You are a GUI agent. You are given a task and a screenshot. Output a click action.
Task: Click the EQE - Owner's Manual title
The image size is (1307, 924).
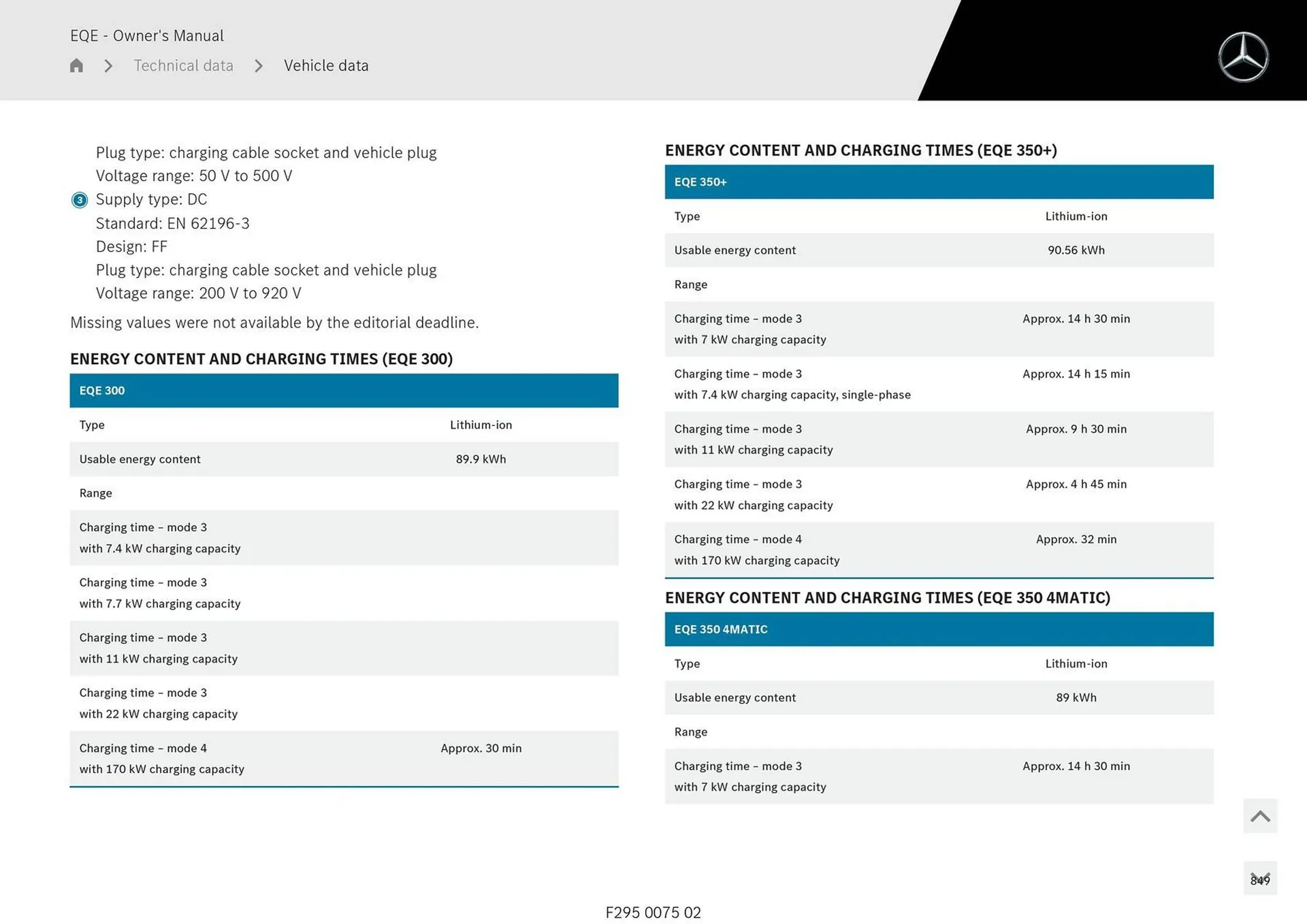(x=146, y=35)
